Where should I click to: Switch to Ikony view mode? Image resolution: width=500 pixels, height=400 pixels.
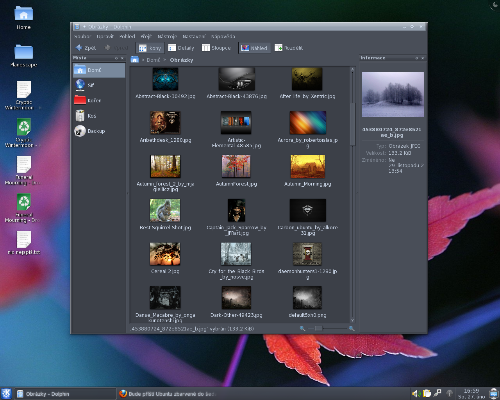tap(150, 48)
